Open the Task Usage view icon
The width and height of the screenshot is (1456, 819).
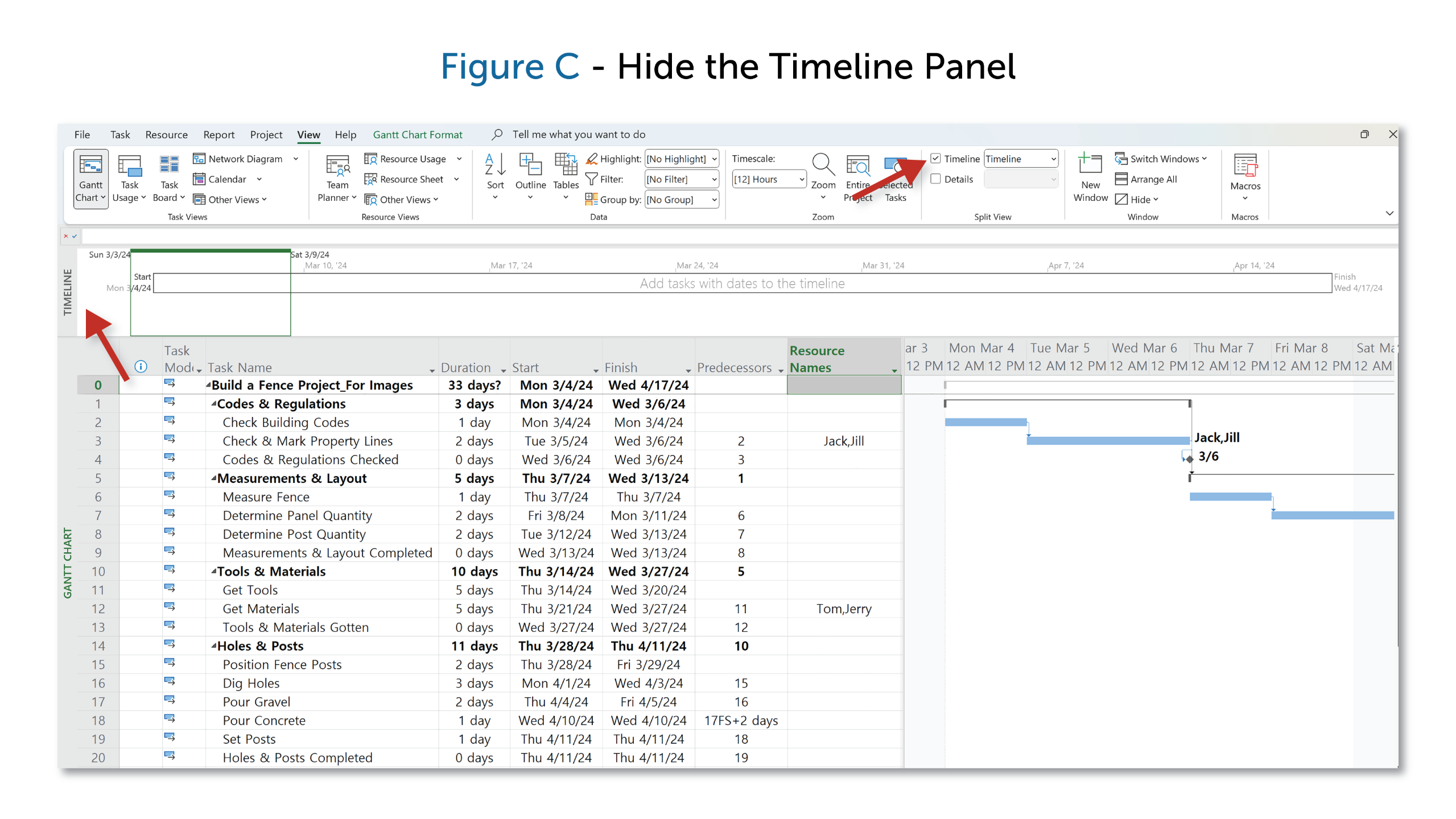pos(130,166)
